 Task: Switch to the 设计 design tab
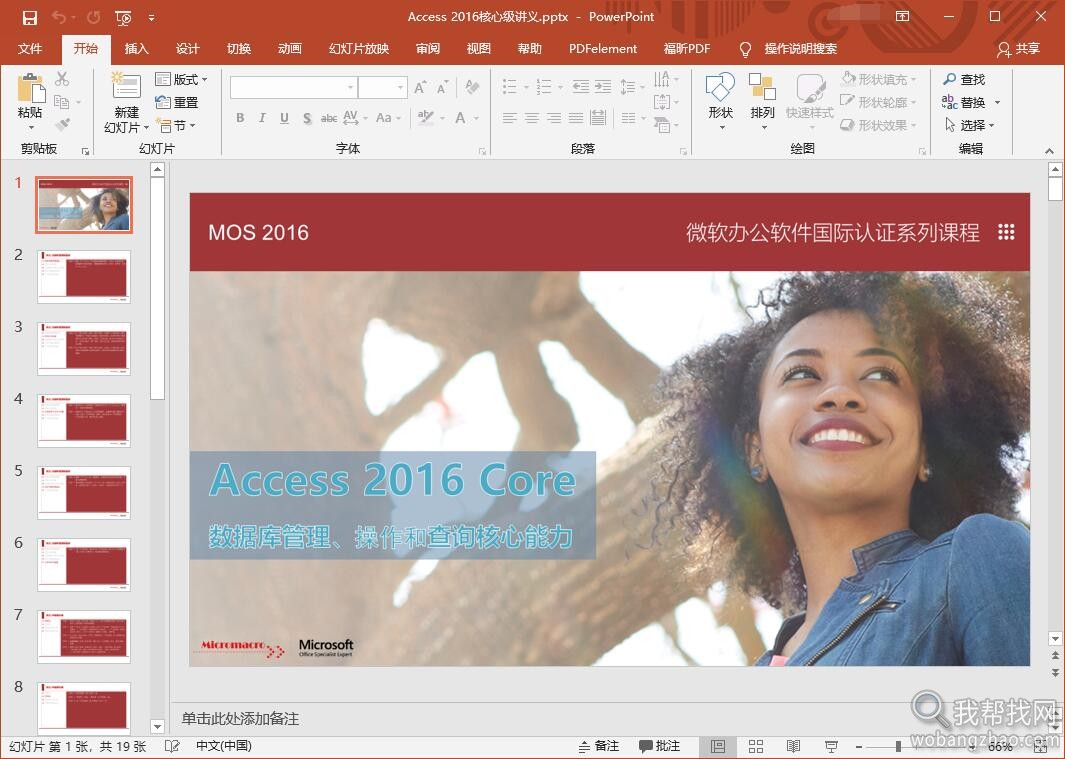coord(187,49)
